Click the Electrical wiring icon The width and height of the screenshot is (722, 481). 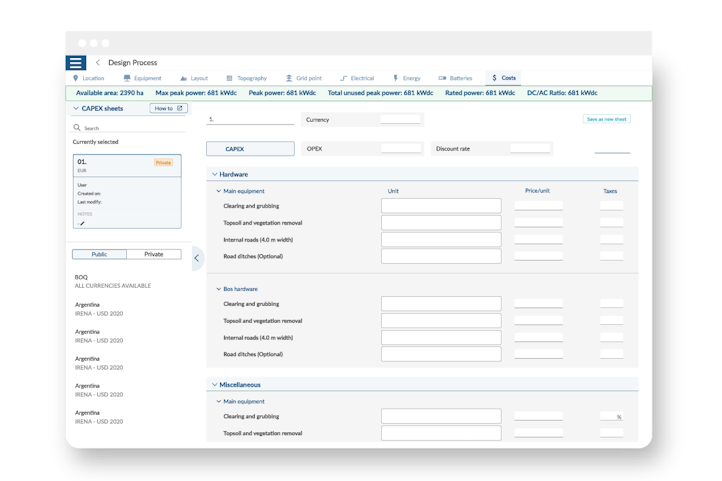[344, 78]
